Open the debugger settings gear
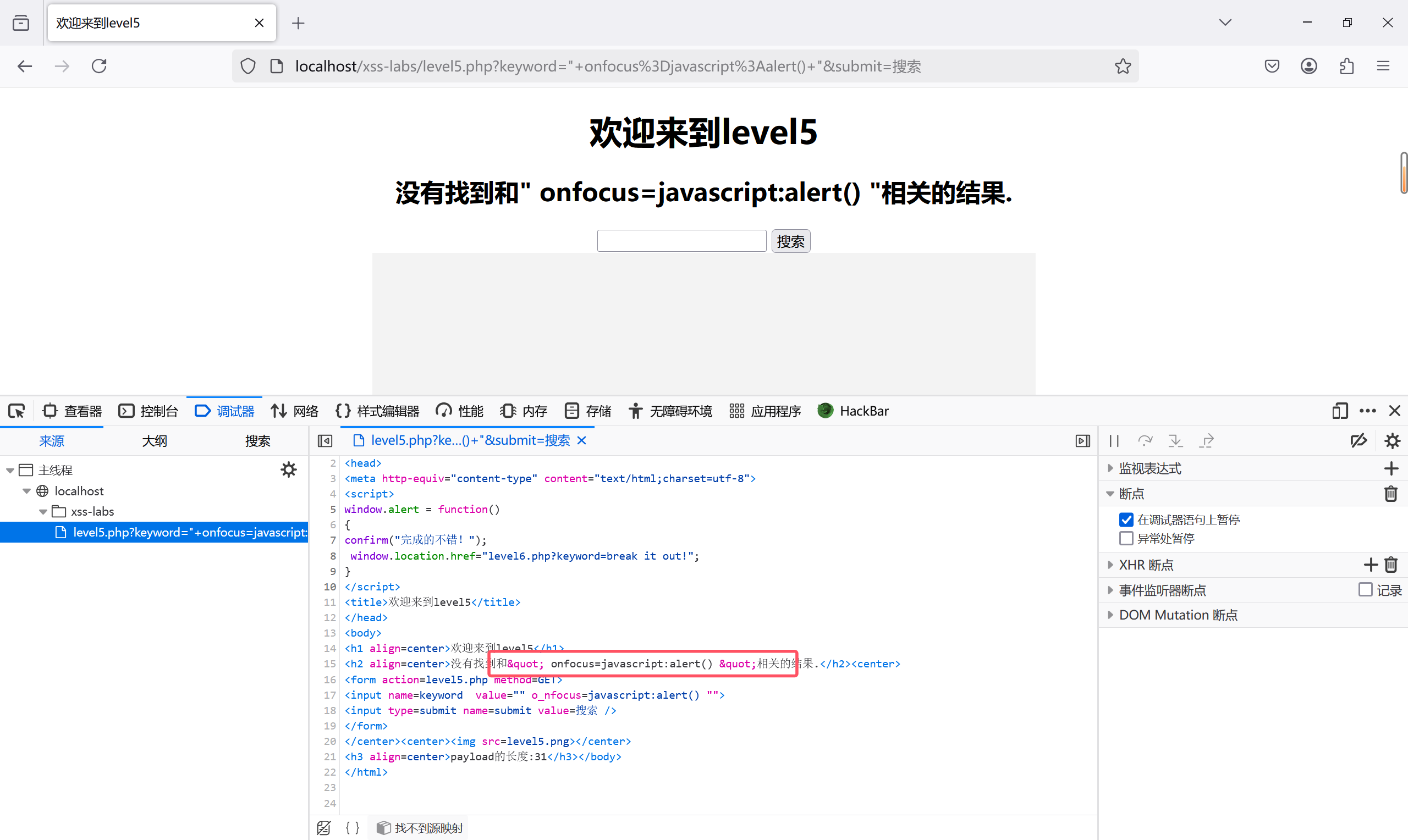 (1391, 441)
